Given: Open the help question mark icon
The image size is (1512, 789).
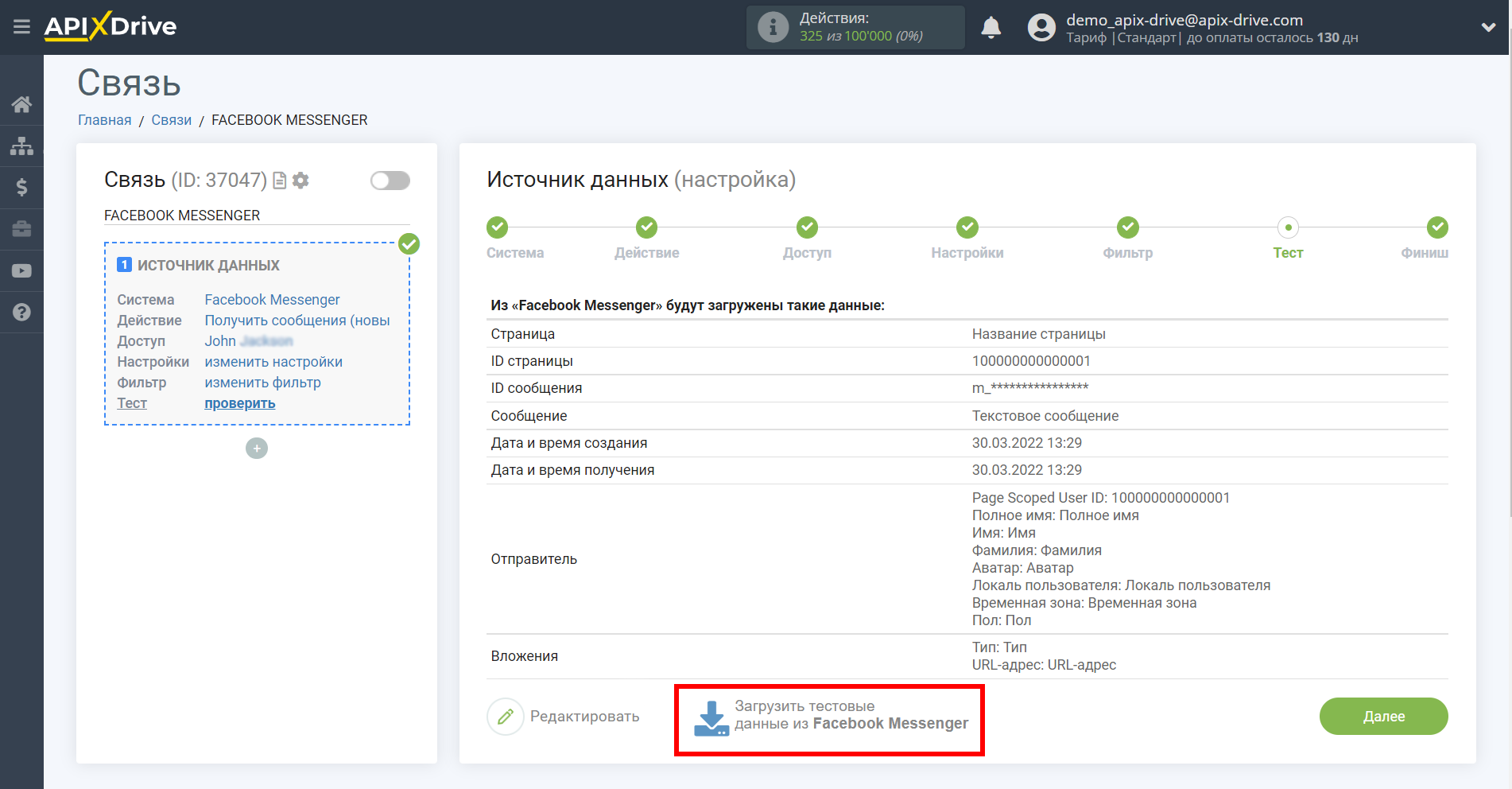Looking at the screenshot, I should (21, 313).
